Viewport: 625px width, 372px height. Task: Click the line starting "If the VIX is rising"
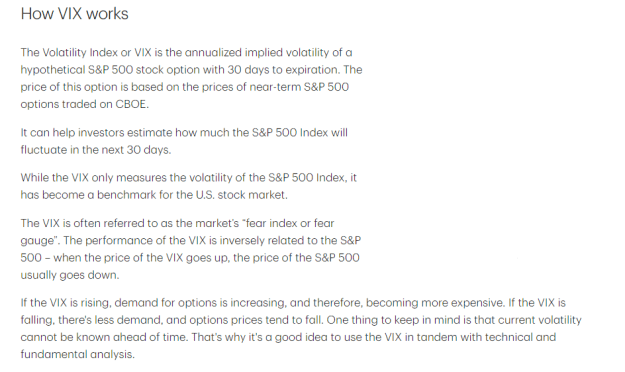click(293, 303)
